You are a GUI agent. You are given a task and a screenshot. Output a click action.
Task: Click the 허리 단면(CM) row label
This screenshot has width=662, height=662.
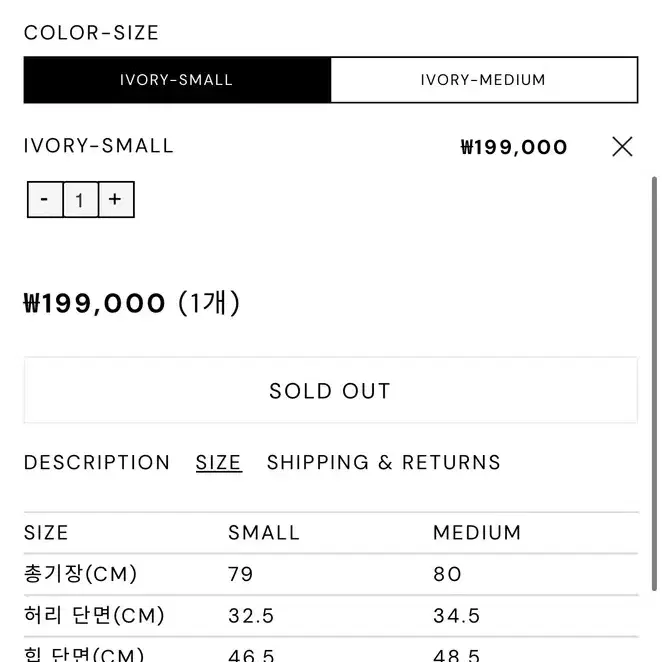pyautogui.click(x=94, y=615)
